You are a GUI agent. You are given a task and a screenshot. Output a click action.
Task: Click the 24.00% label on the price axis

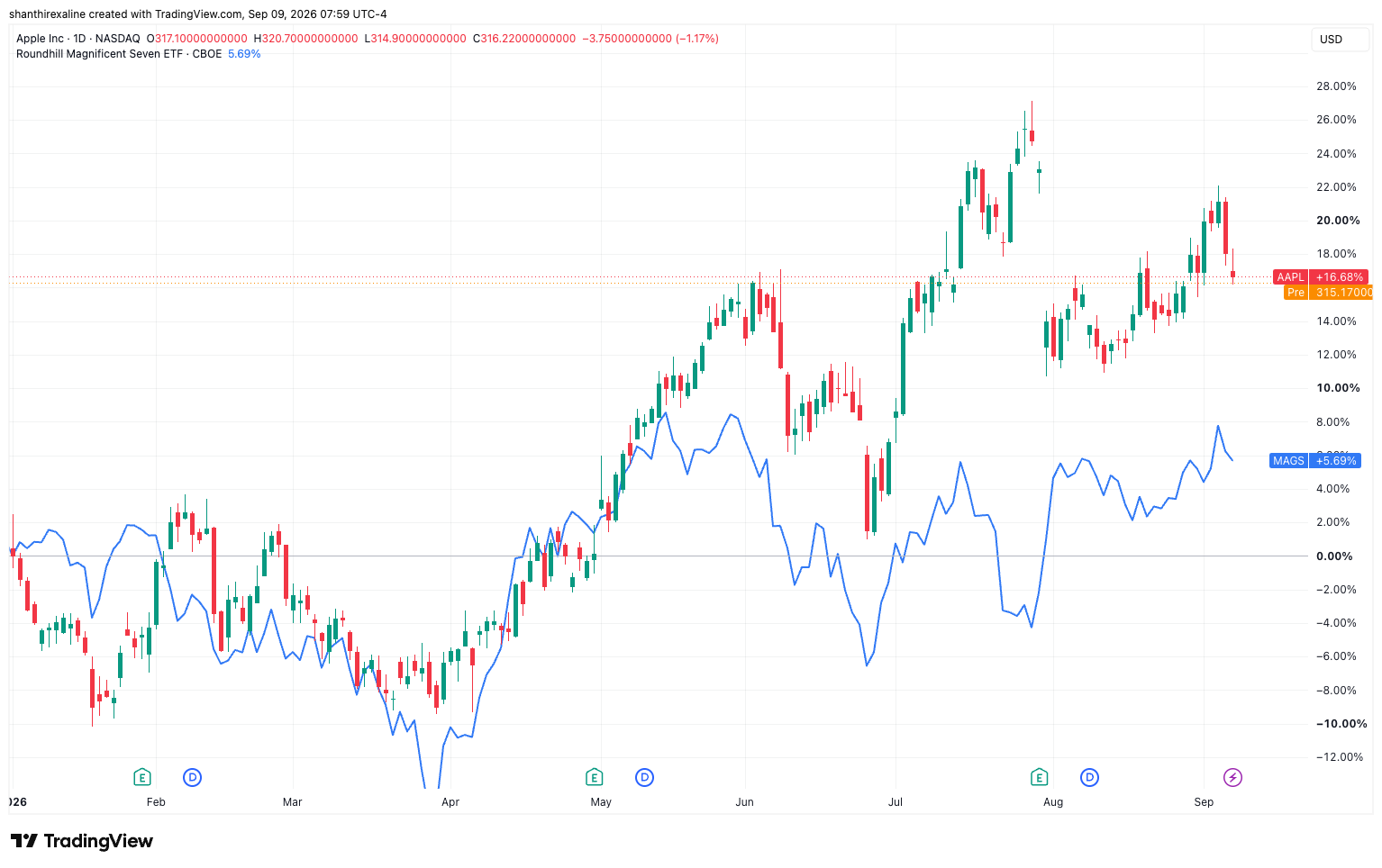pyautogui.click(x=1336, y=154)
